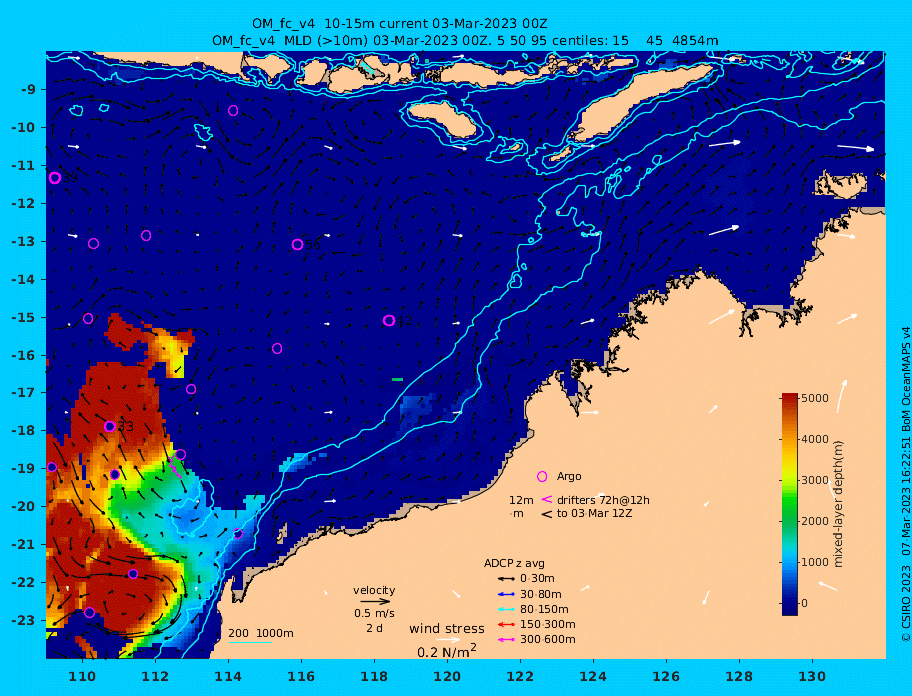Click the magenta Argo circle in the legend
This screenshot has height=696, width=912.
[x=542, y=477]
